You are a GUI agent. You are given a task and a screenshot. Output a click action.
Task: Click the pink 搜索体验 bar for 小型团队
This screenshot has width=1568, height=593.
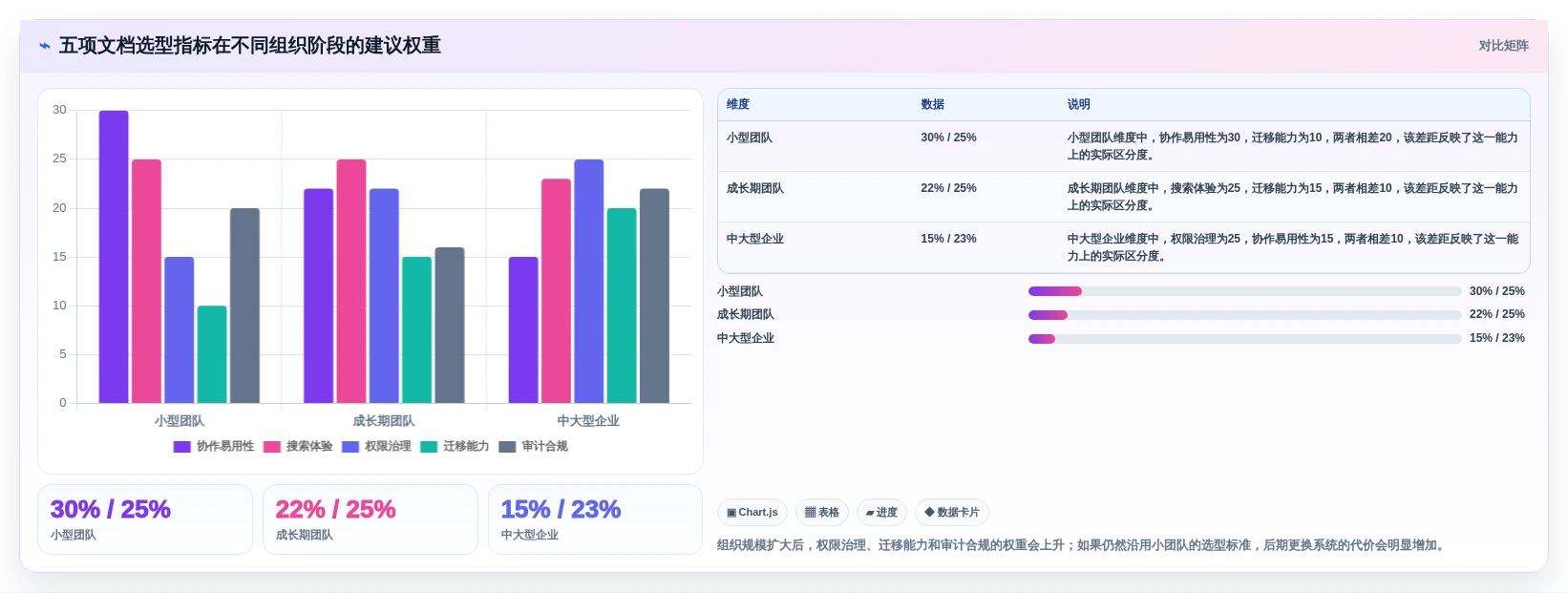coord(146,282)
